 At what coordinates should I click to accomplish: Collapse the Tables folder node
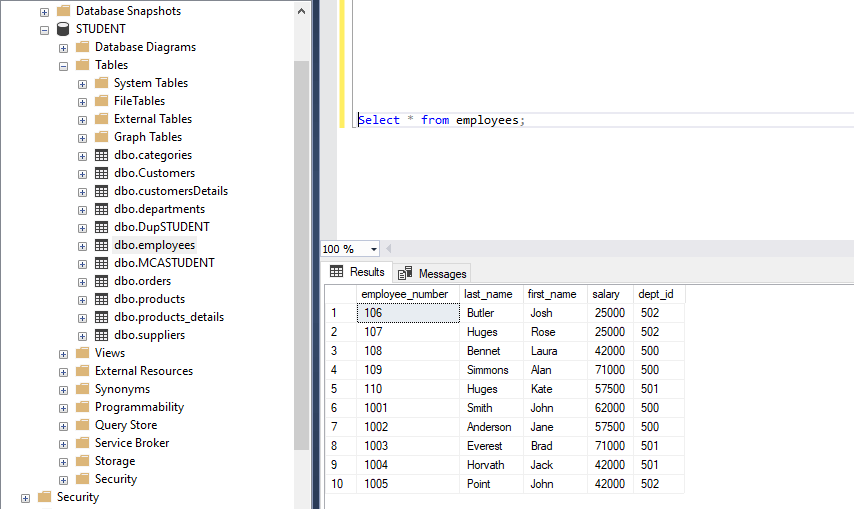pyautogui.click(x=64, y=66)
